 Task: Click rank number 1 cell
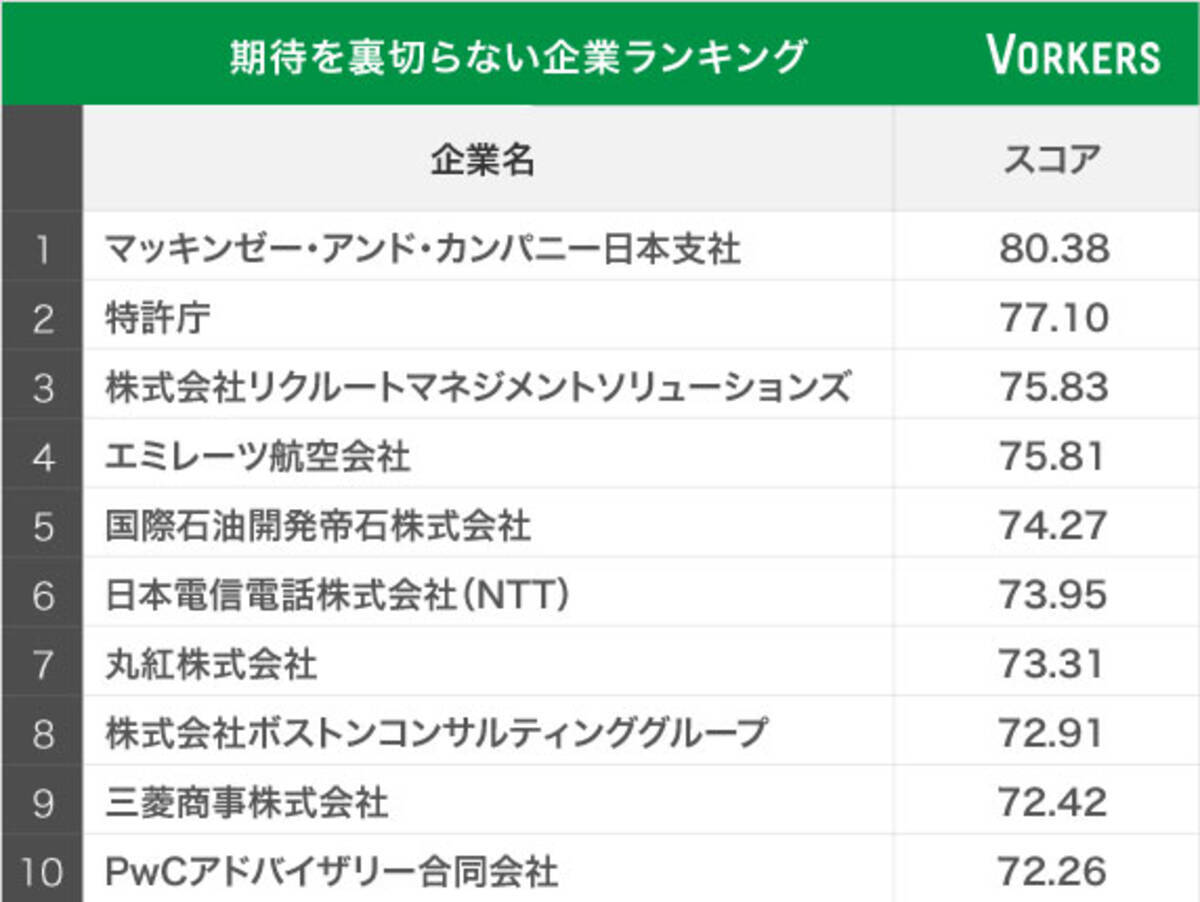click(x=42, y=248)
